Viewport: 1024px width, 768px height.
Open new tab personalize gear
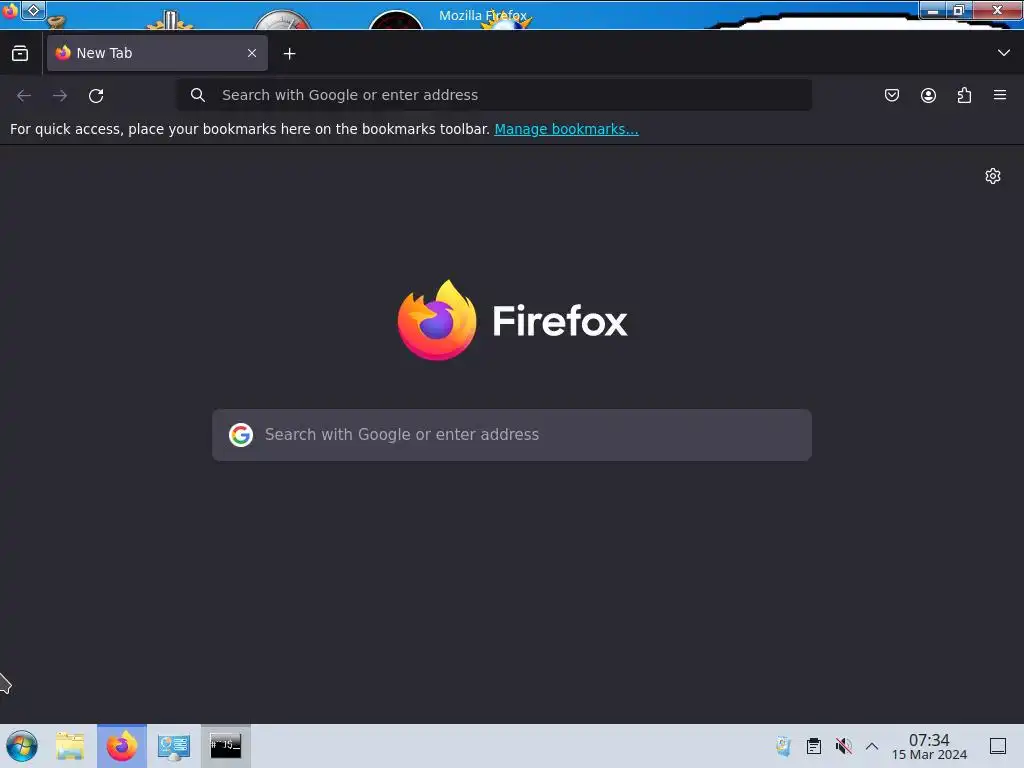tap(993, 176)
